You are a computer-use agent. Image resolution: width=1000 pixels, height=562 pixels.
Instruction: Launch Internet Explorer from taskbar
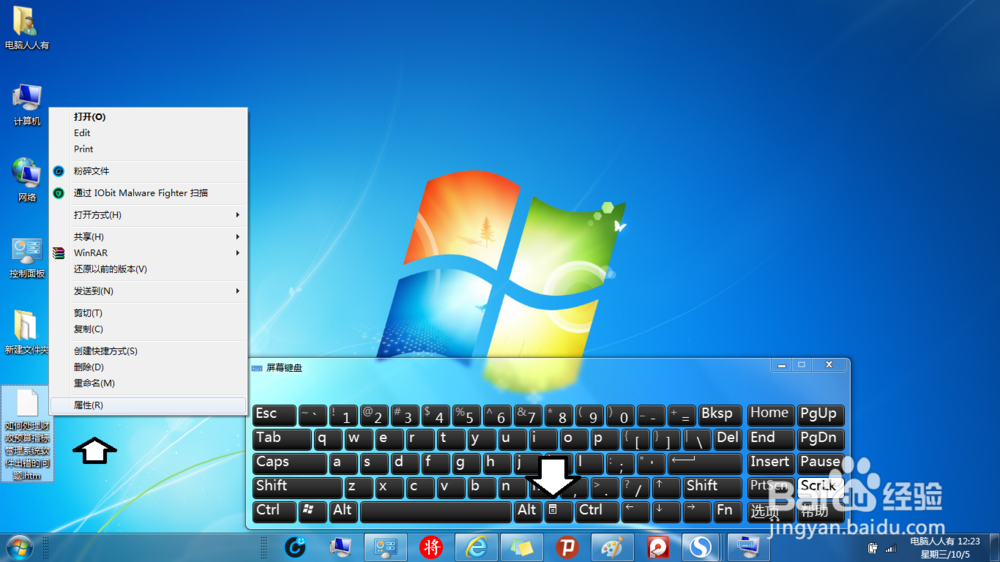point(476,547)
